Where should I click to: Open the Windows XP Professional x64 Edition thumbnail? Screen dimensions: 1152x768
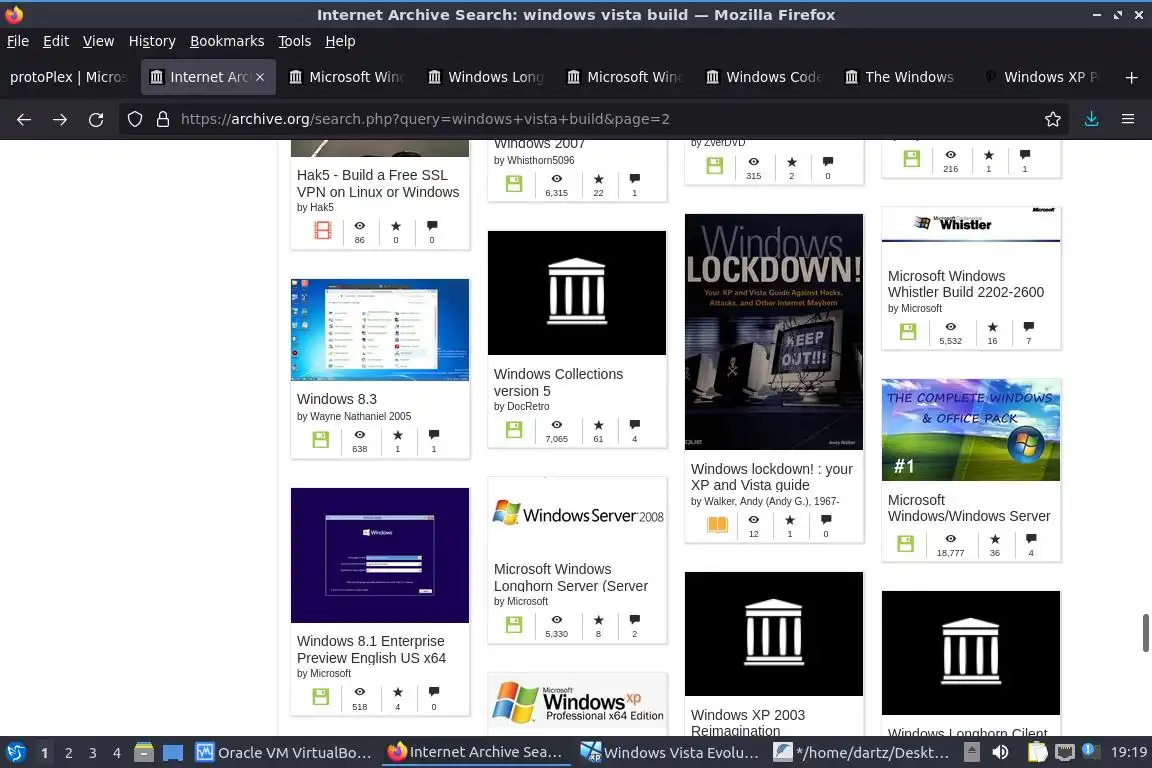[577, 703]
